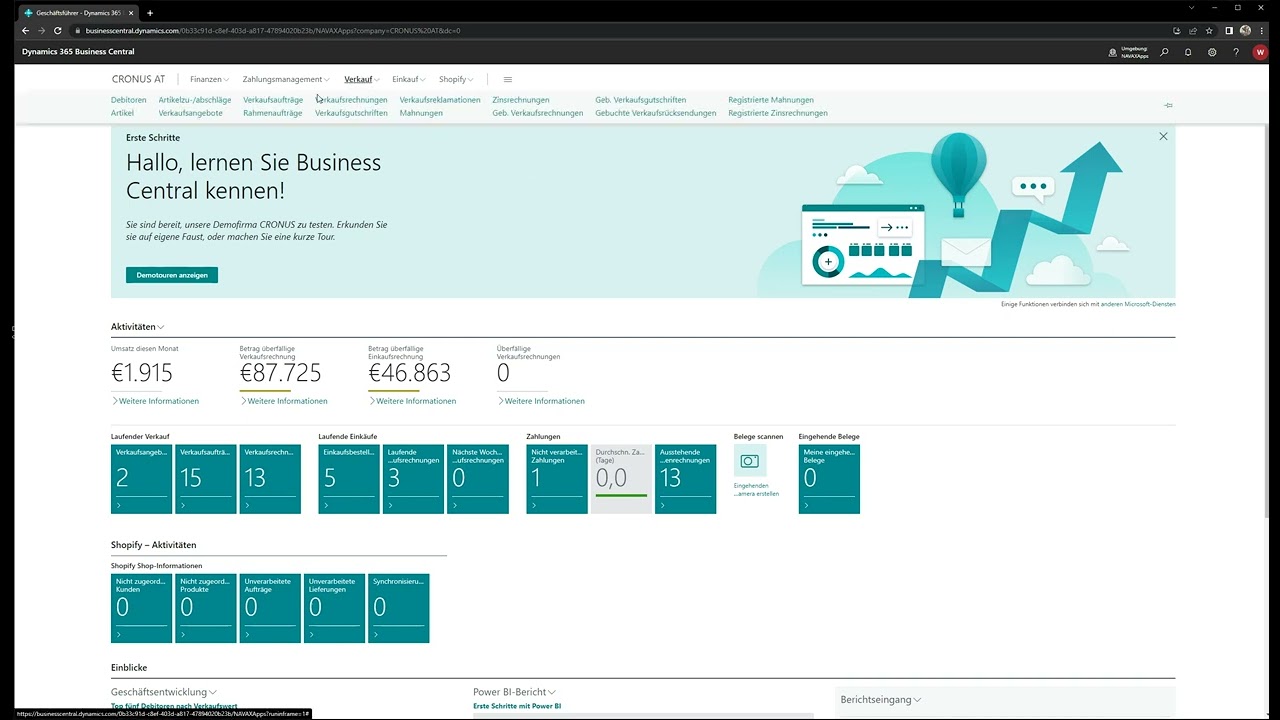Click the camera icon under Belege scannen
Screen dimensions: 1280x720
[750, 461]
